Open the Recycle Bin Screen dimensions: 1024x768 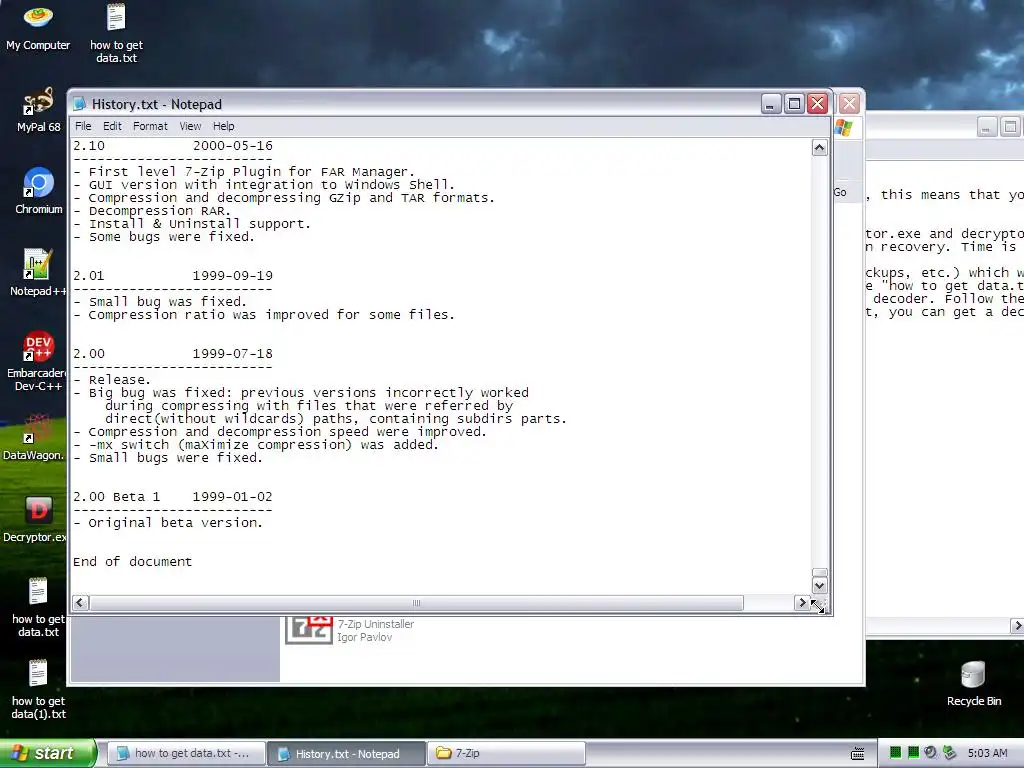coord(973,684)
